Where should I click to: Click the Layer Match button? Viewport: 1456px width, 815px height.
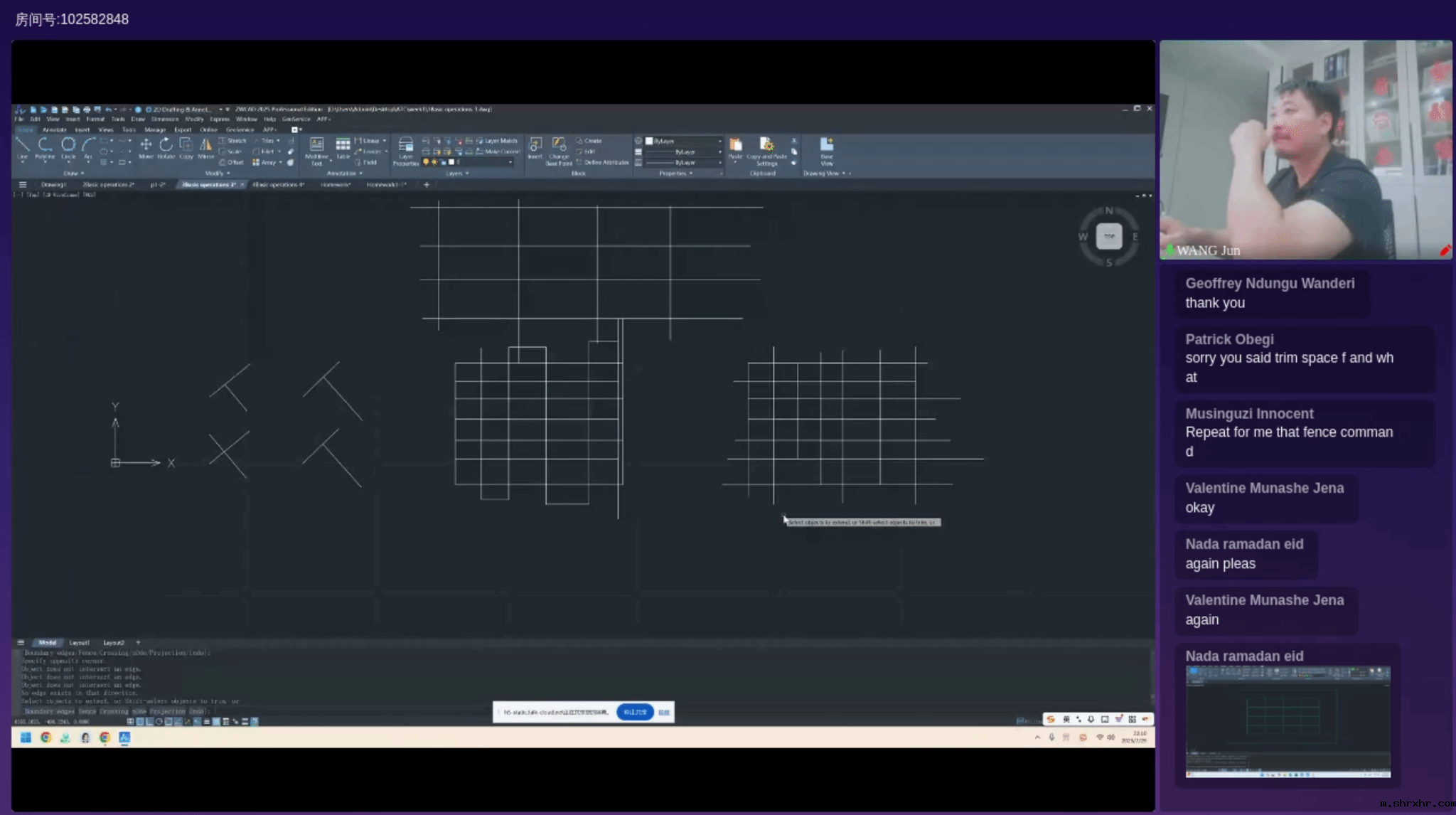(497, 141)
